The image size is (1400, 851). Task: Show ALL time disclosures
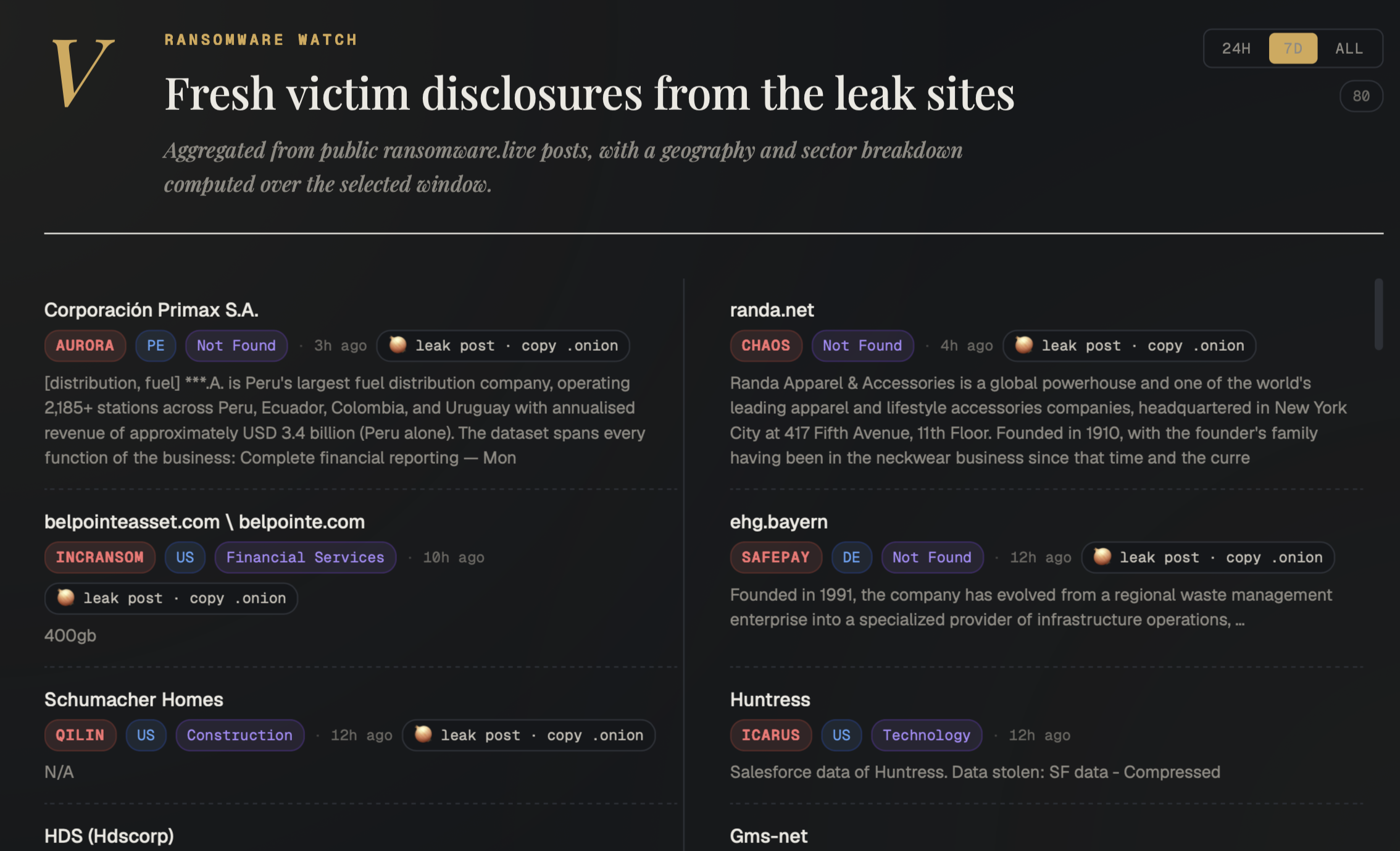click(1349, 48)
